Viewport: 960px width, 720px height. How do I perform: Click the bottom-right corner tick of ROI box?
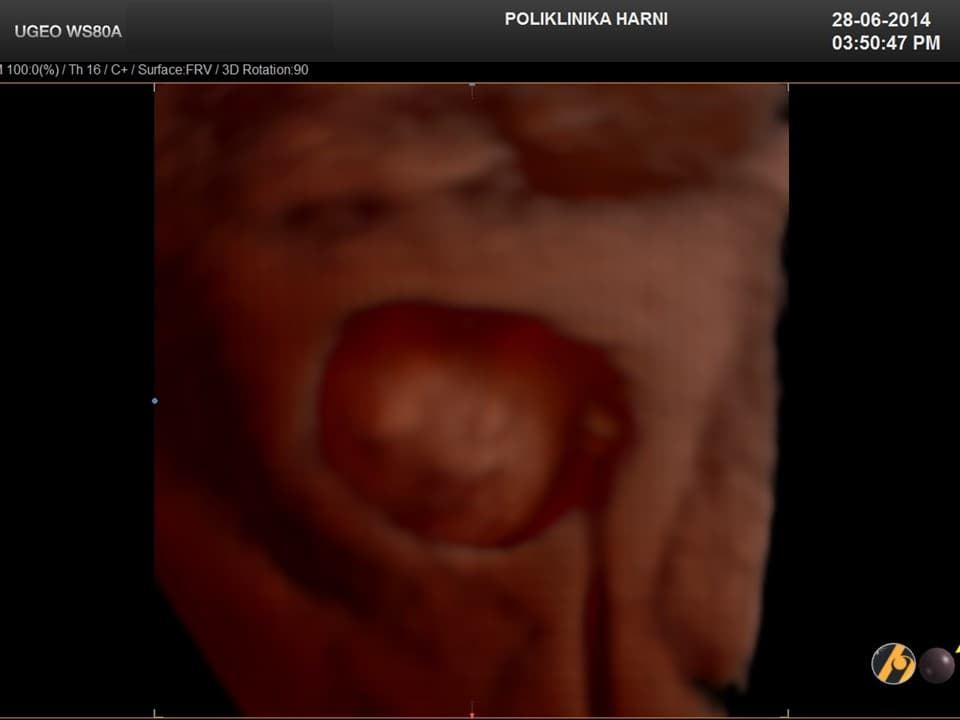788,713
